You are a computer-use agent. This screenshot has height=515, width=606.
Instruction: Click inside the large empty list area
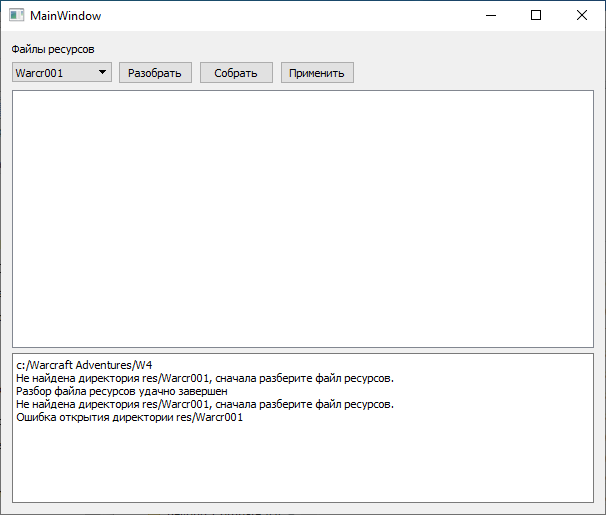click(303, 219)
